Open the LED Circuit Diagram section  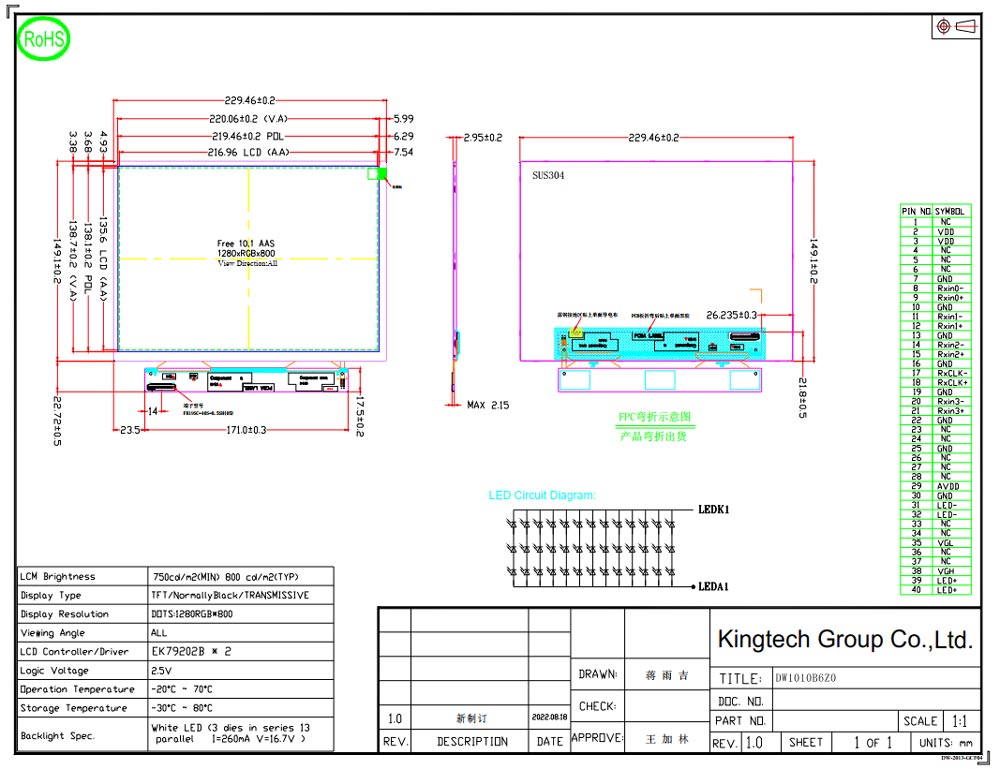point(543,494)
